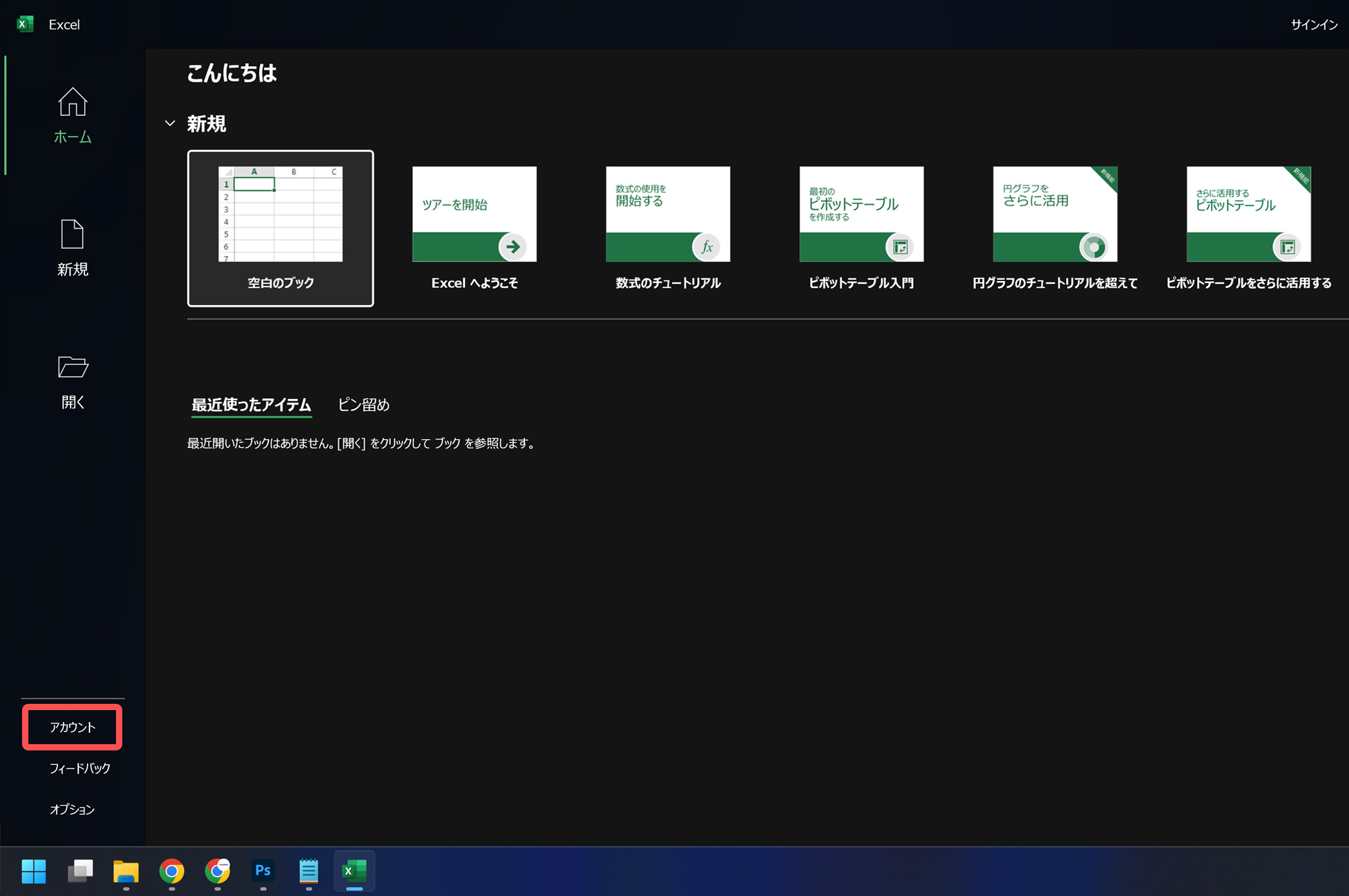
Task: Open オプション settings
Action: 72,809
